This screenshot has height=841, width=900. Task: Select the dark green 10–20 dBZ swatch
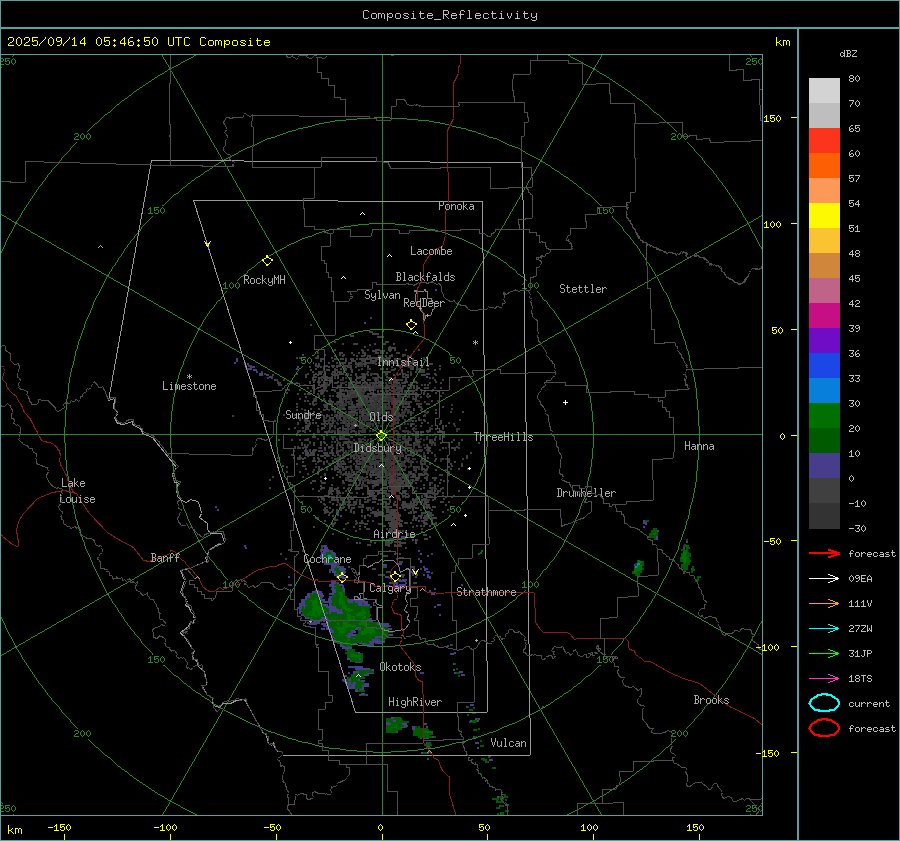coord(824,441)
